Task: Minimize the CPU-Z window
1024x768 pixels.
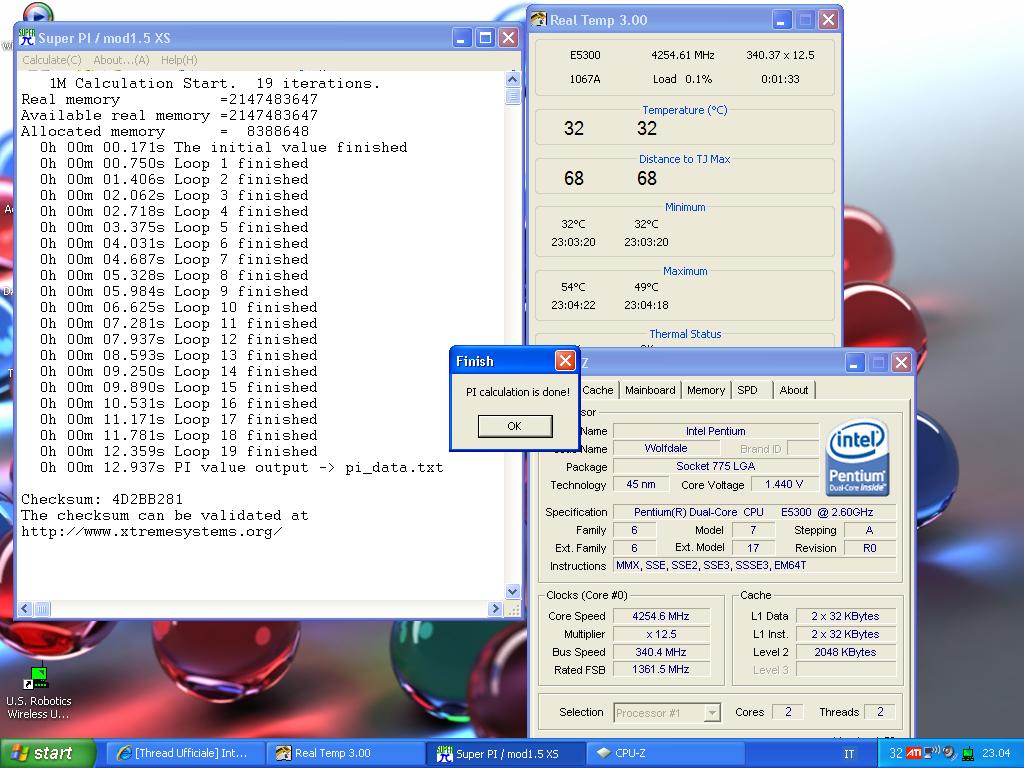Action: tap(855, 362)
